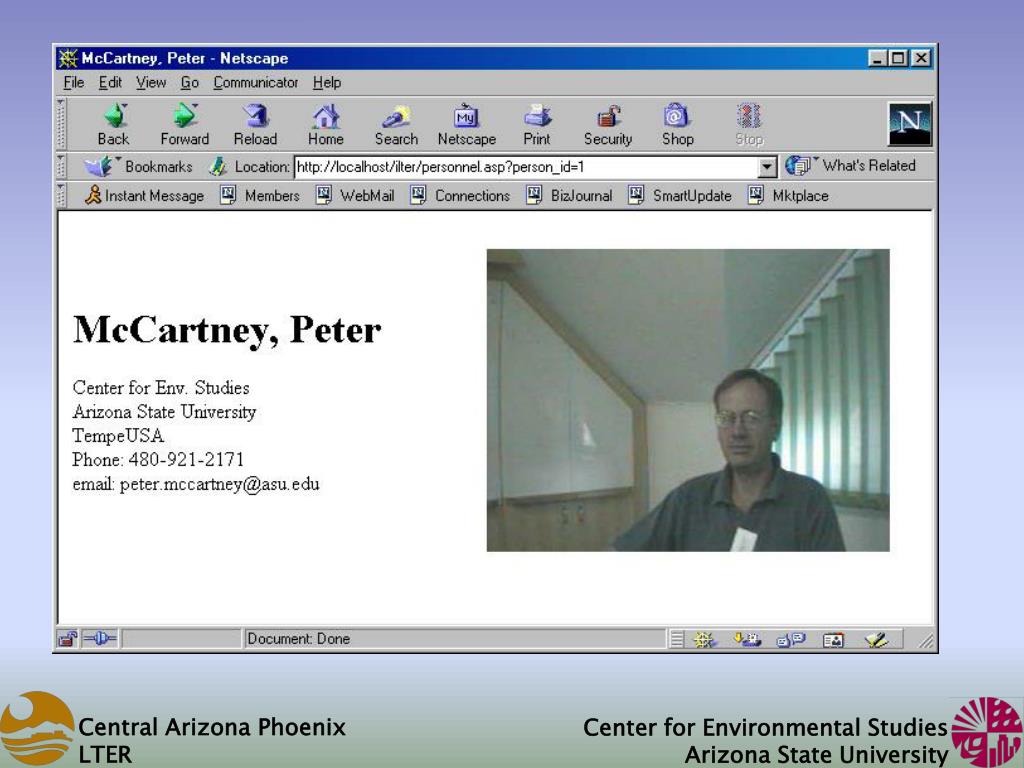Click the status bar security padlock icon
Viewport: 1024px width, 768px height.
tap(67, 639)
